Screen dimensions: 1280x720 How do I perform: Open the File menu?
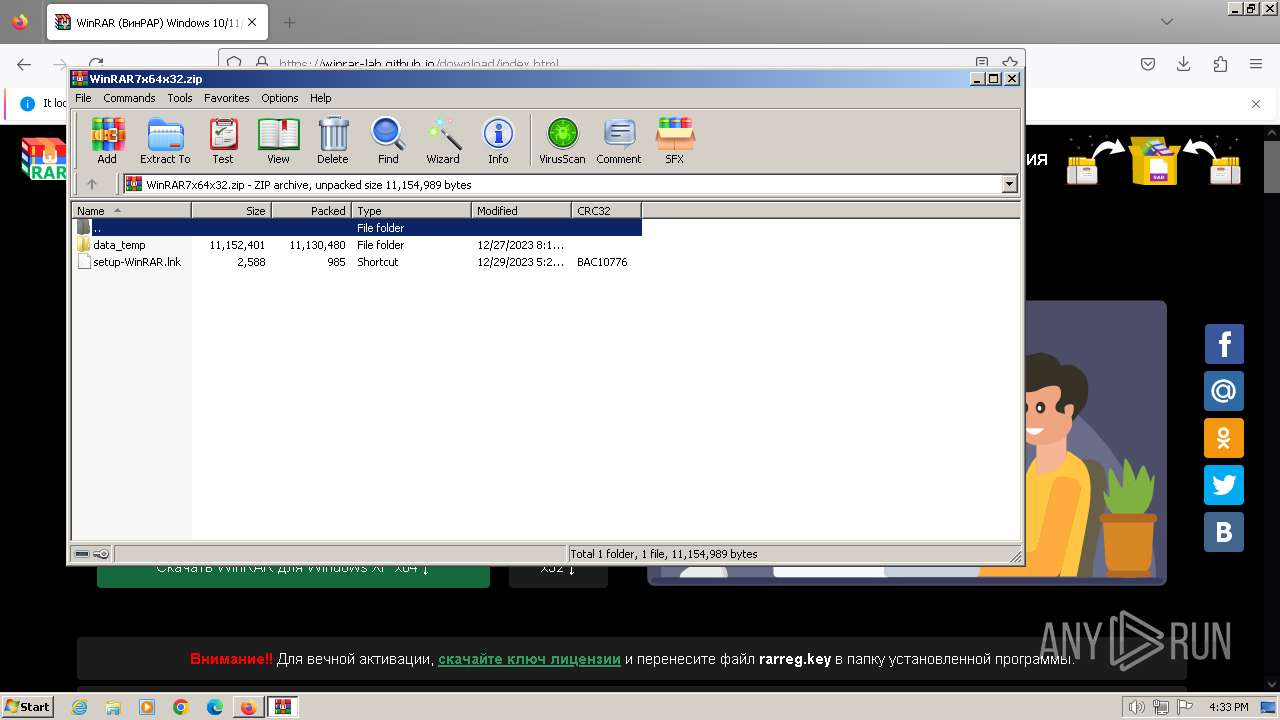click(x=83, y=98)
